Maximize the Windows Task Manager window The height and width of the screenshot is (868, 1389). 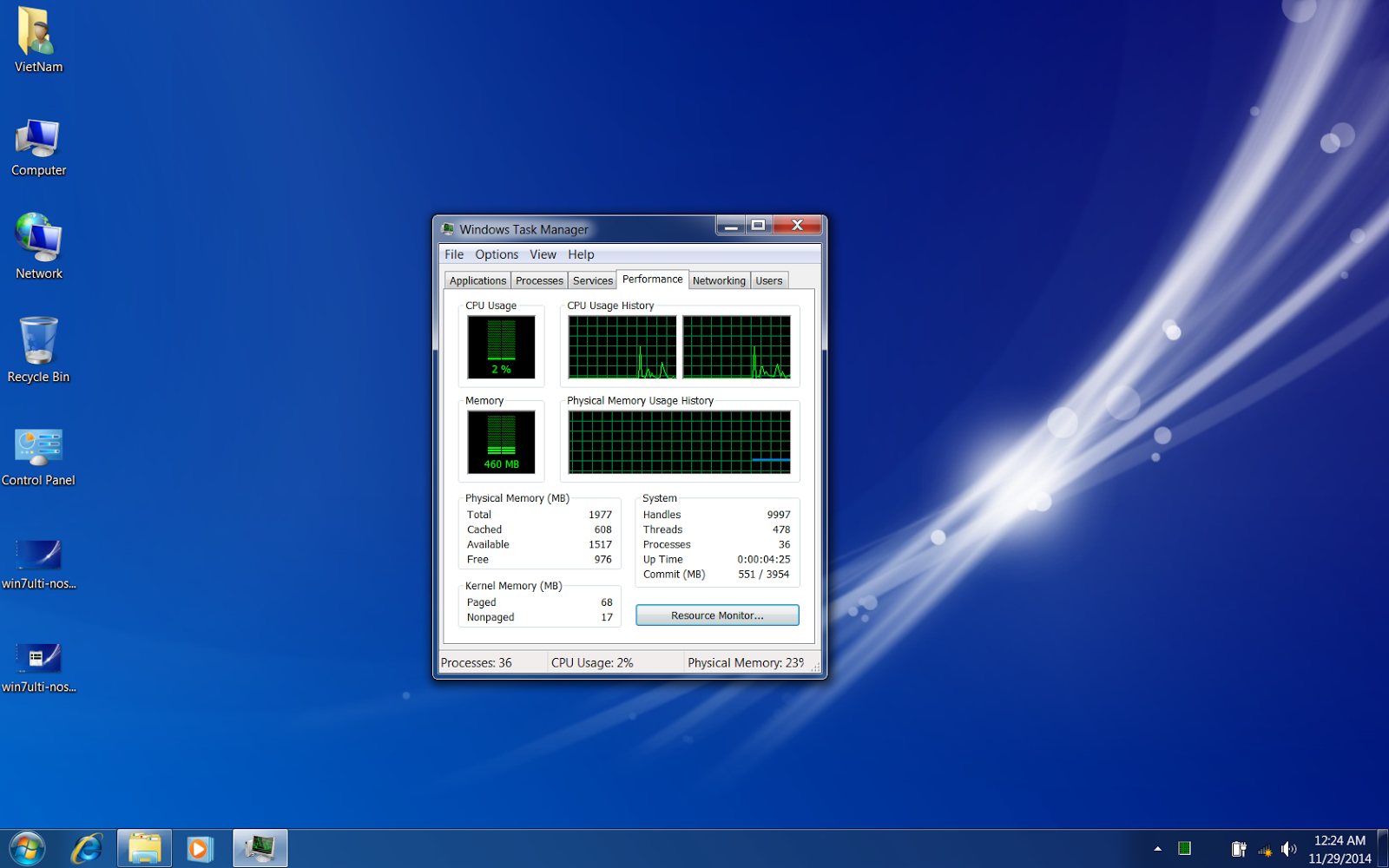[759, 226]
